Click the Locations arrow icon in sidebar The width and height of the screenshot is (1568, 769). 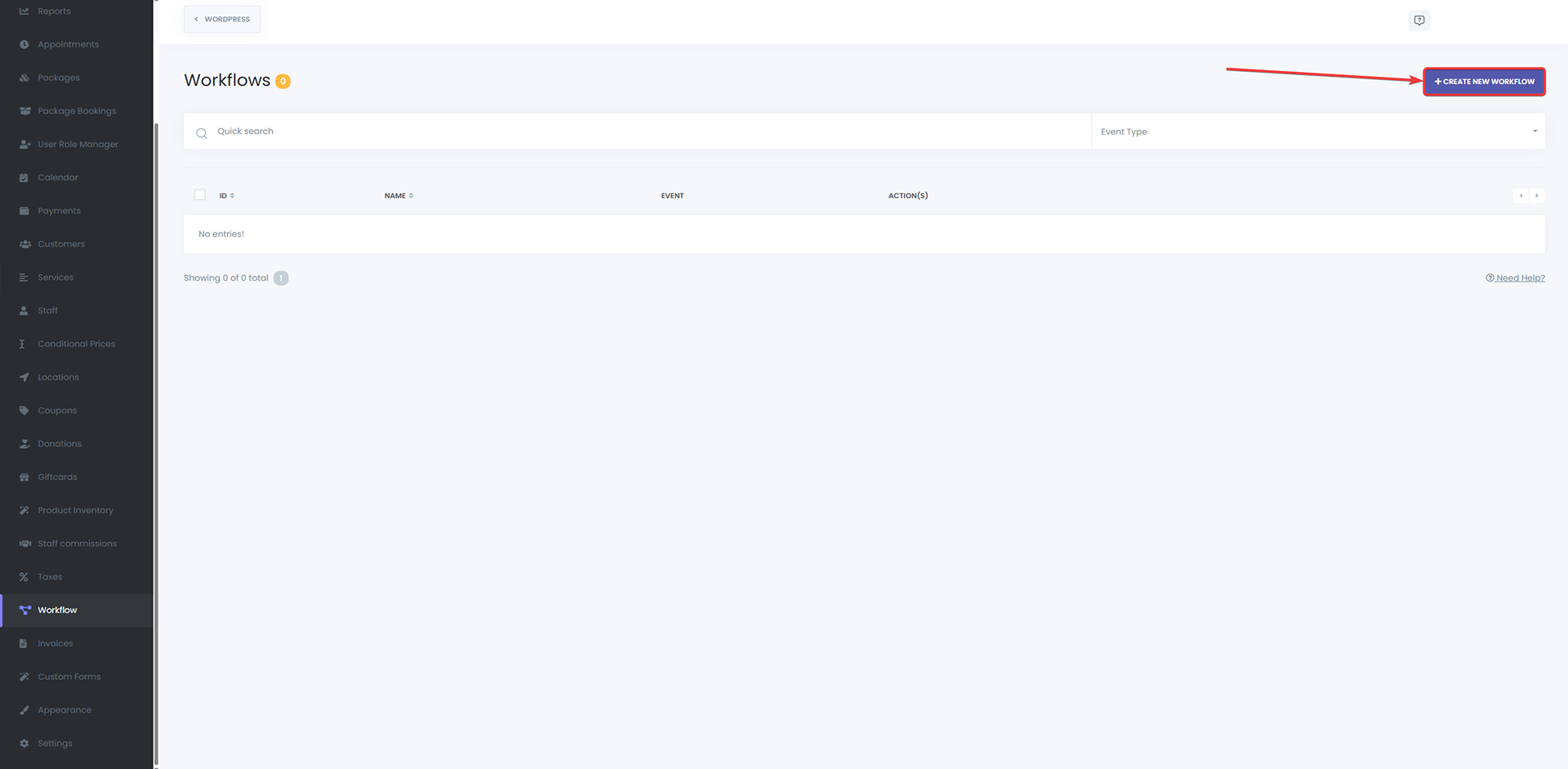click(24, 377)
